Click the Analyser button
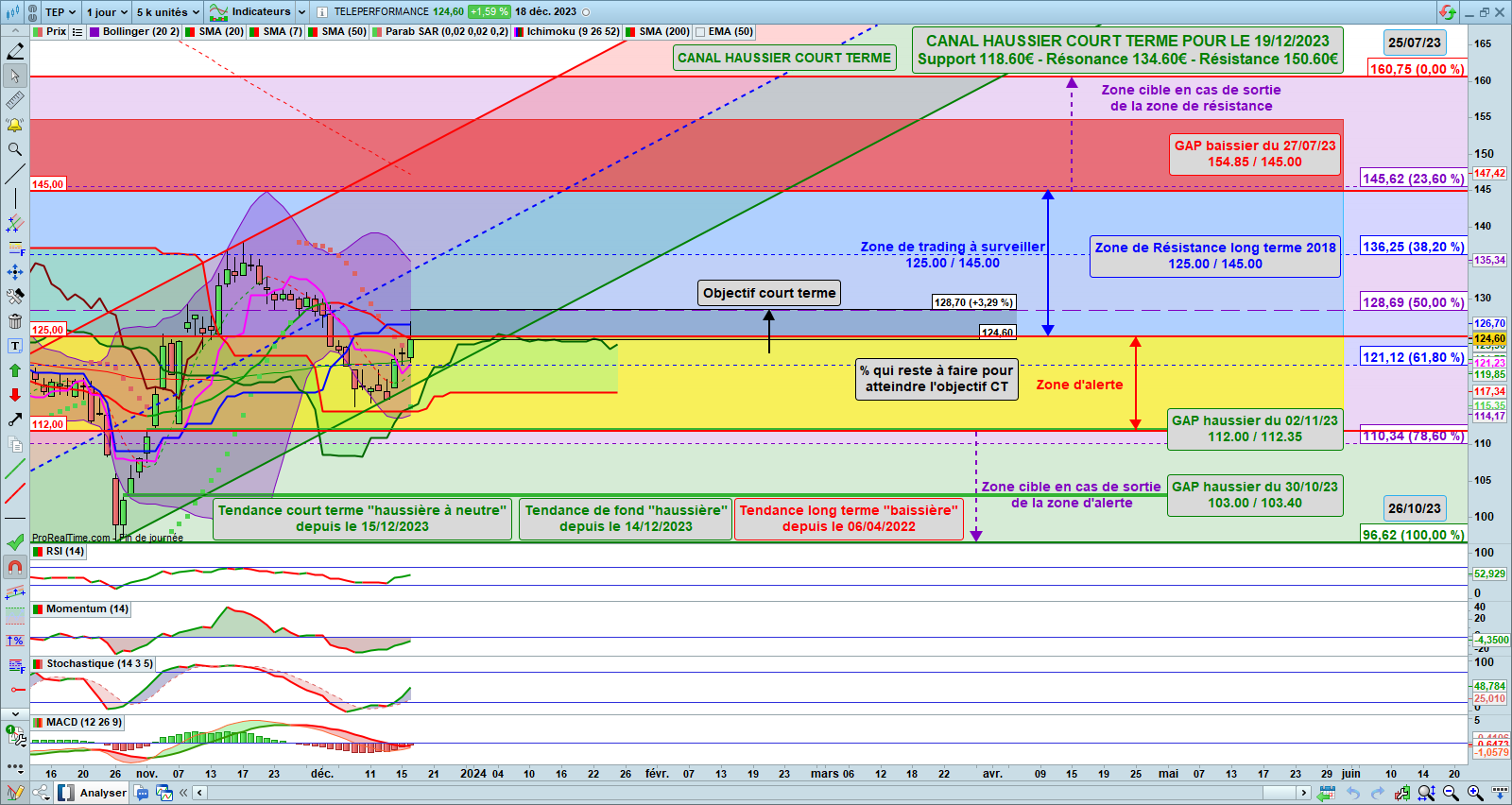The width and height of the screenshot is (1512, 805). pos(93,793)
